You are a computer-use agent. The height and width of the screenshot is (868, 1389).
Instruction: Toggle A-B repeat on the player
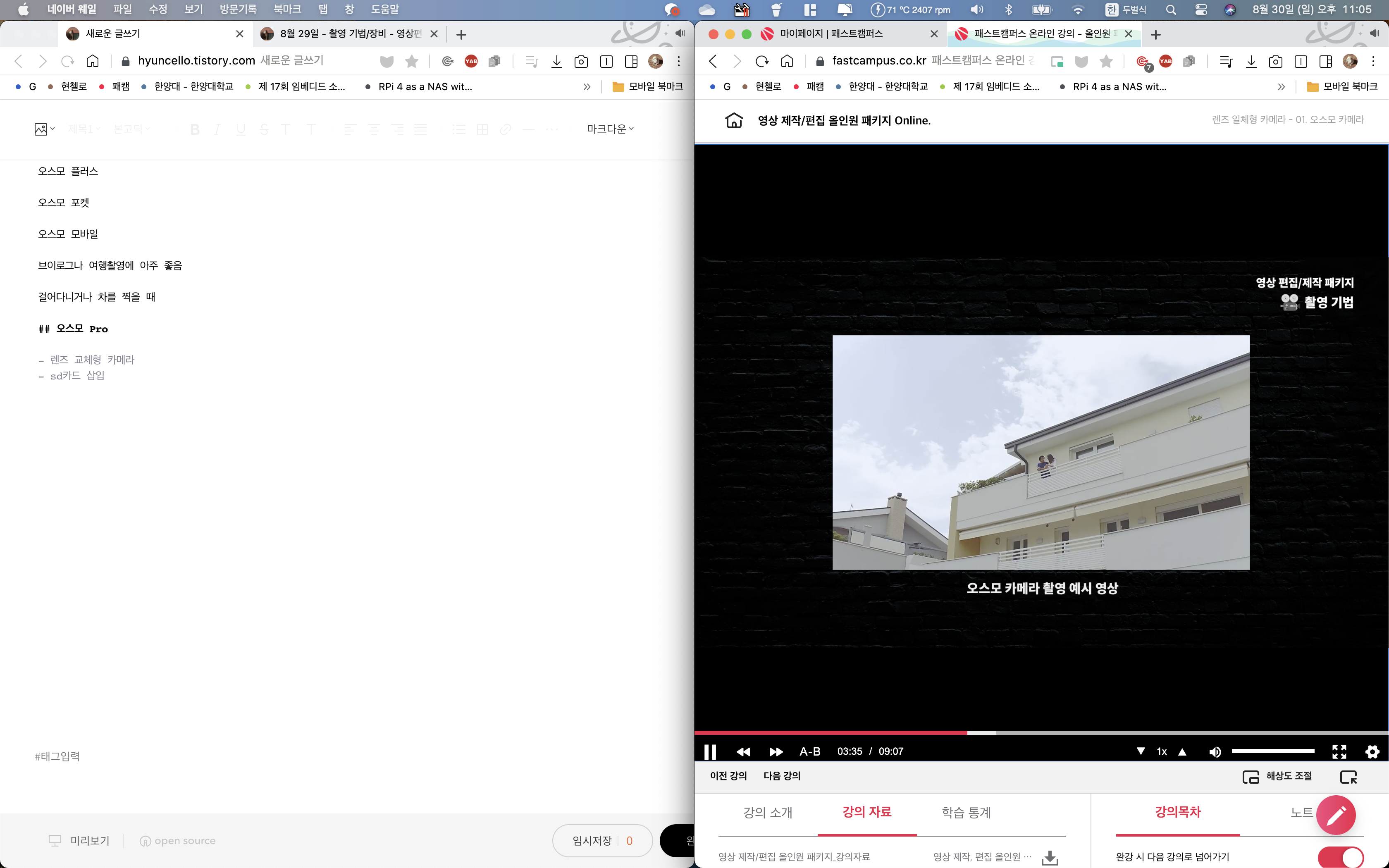(810, 751)
